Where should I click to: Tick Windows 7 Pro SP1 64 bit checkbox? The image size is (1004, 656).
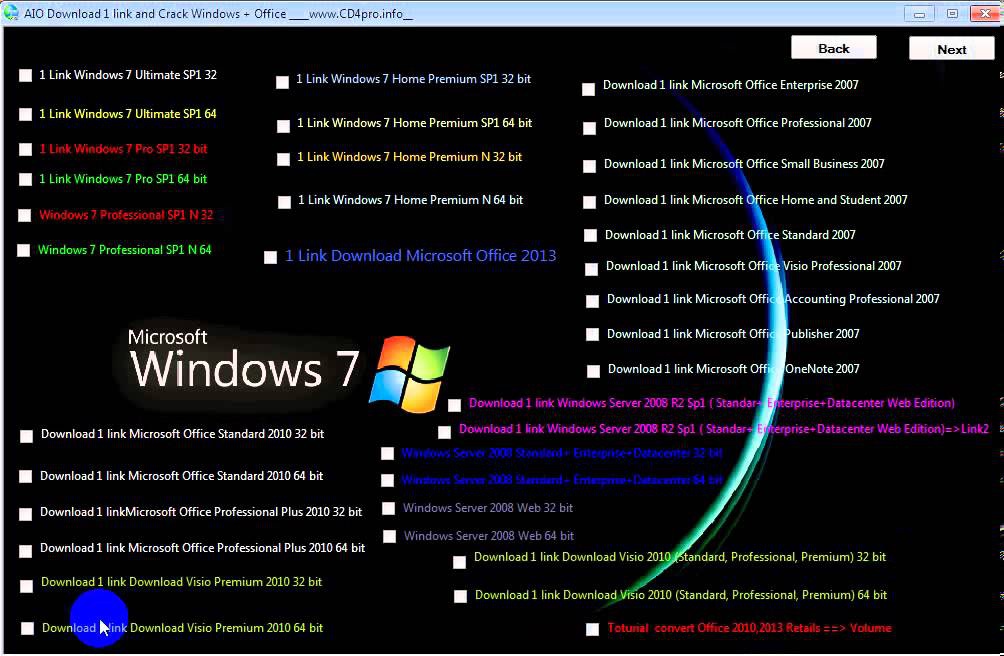25,179
